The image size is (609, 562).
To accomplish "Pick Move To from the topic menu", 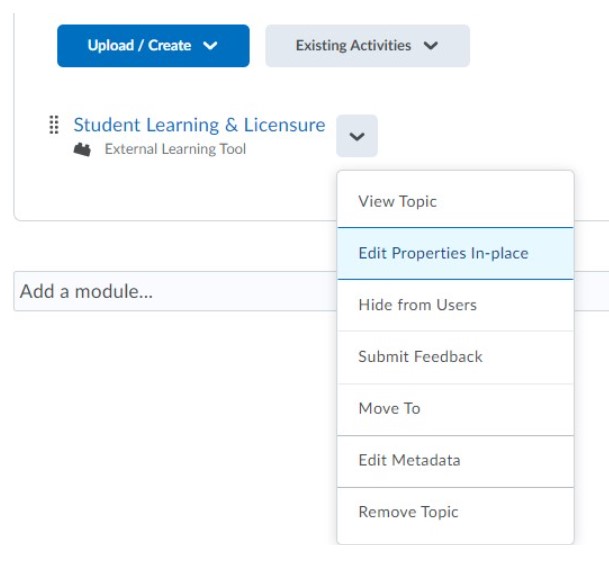I will (456, 409).
